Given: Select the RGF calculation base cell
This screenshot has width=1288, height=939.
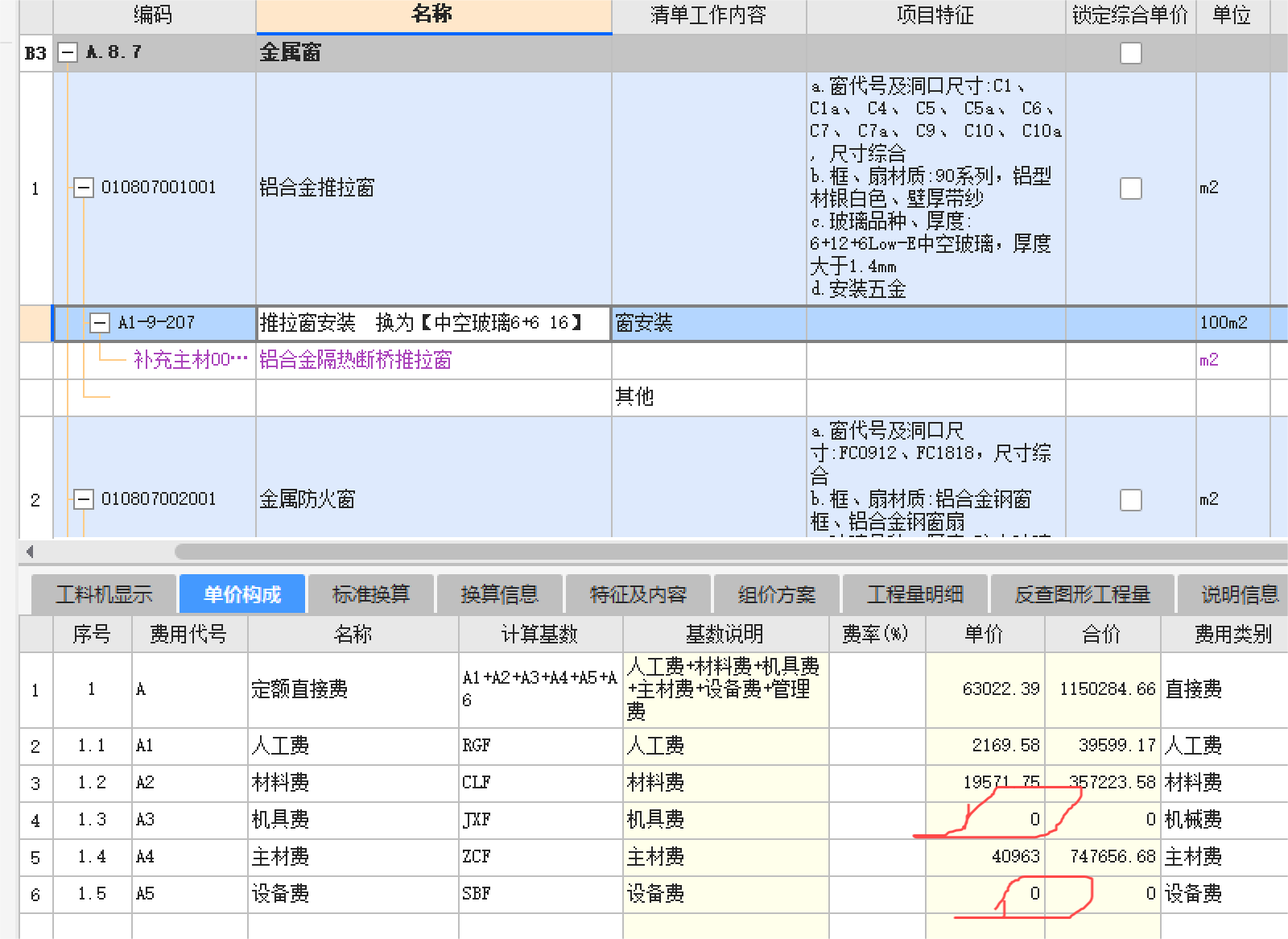Looking at the screenshot, I should 541,747.
